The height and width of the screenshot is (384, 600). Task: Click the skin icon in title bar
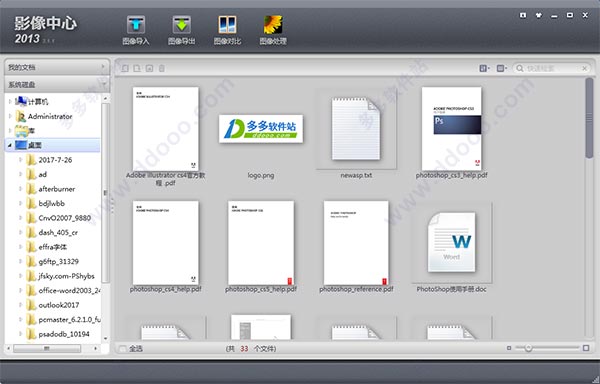[x=539, y=15]
